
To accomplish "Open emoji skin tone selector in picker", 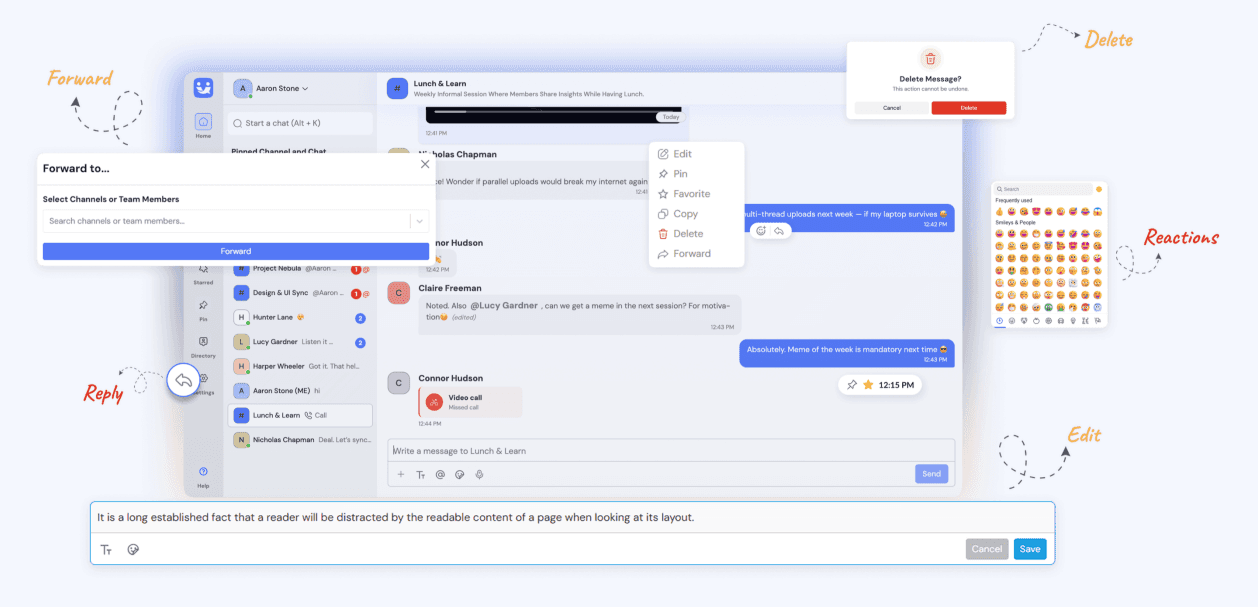I will coord(1099,189).
